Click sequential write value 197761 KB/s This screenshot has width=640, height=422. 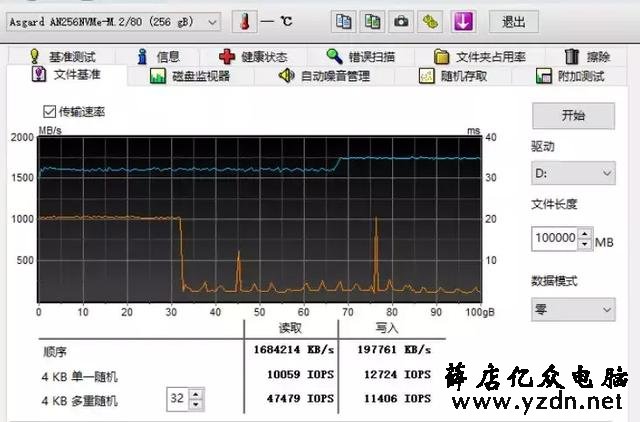[394, 350]
